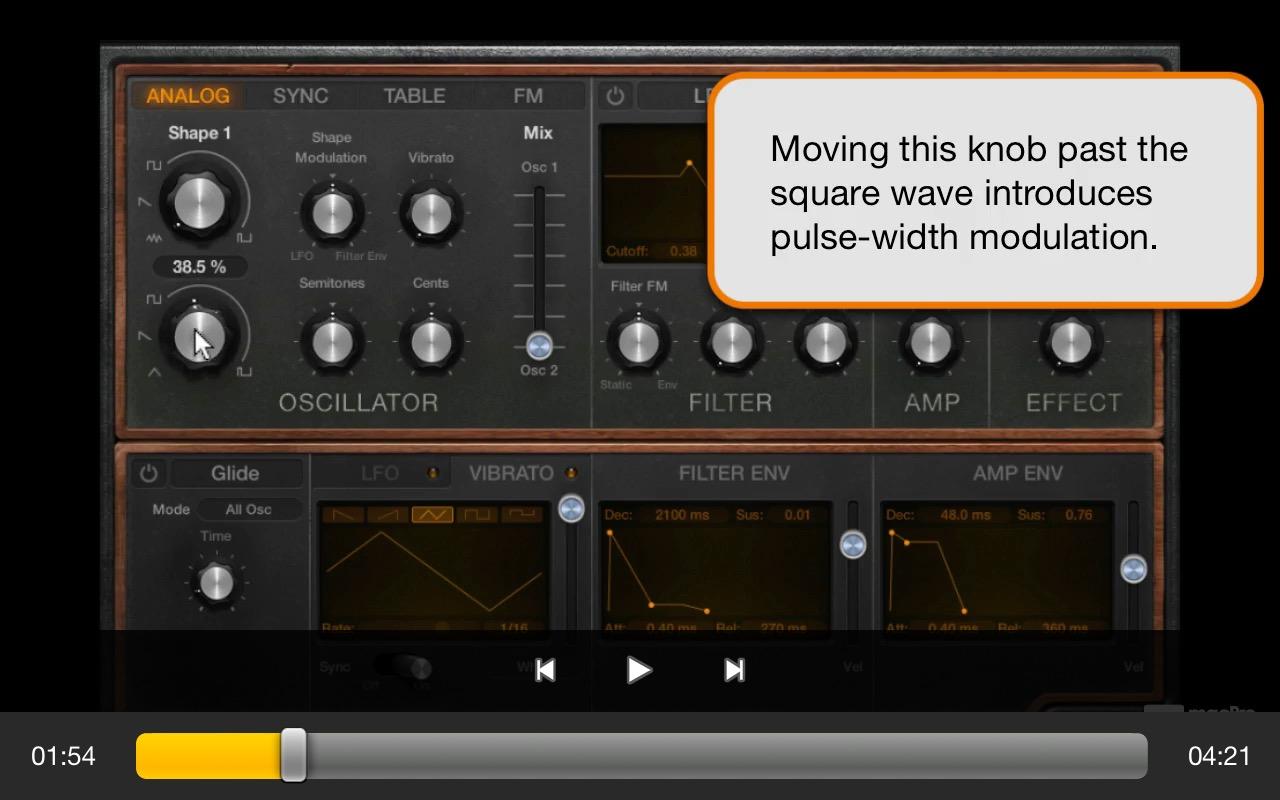Click the Filter FM knob

click(637, 342)
